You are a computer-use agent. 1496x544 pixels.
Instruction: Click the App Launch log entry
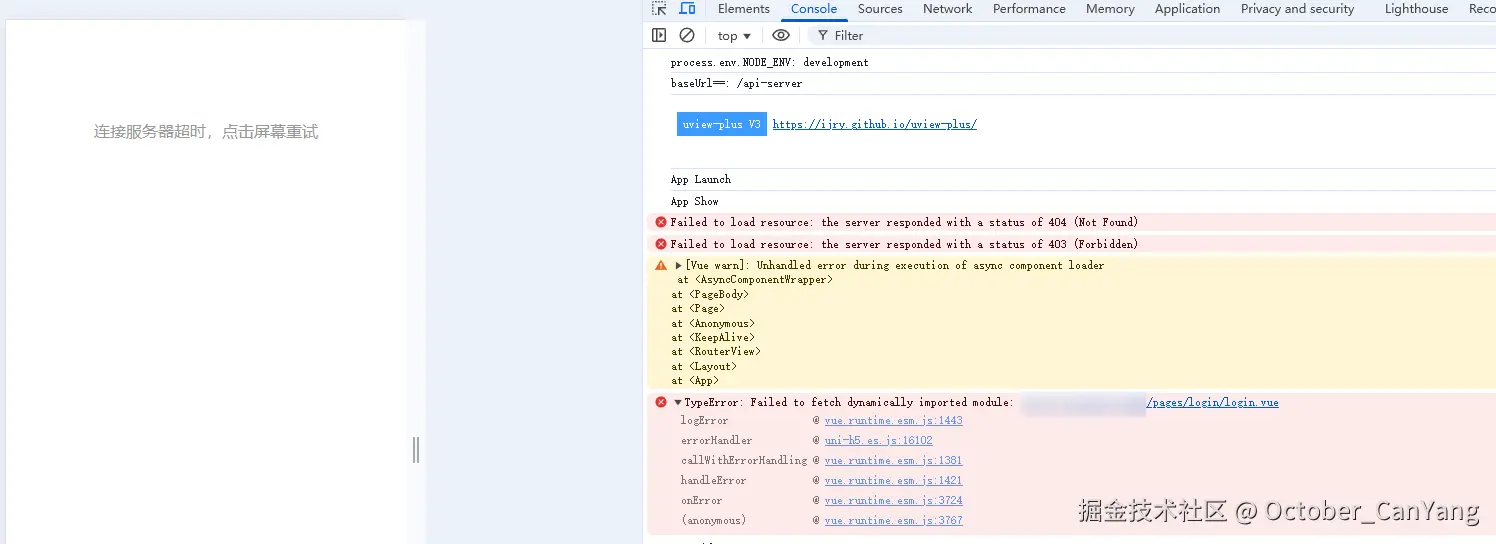(x=701, y=180)
